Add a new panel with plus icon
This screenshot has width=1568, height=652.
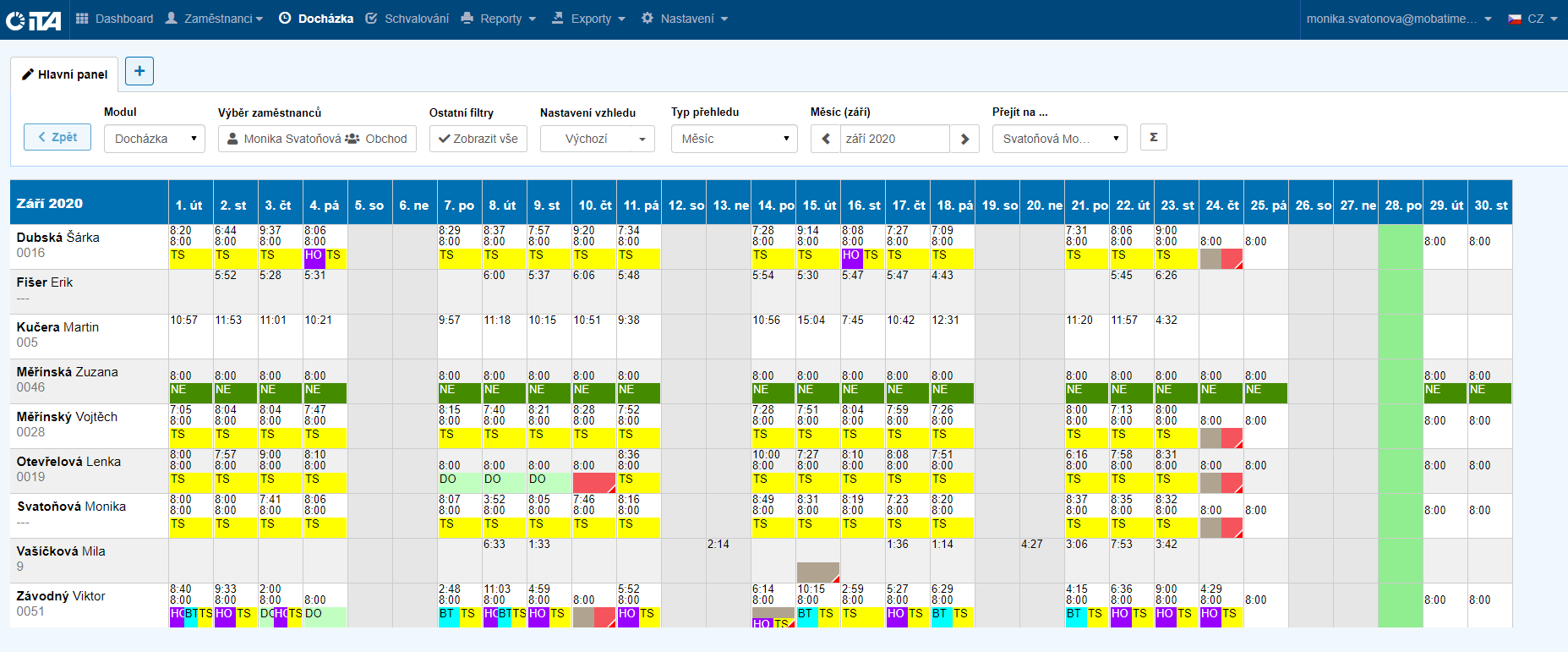139,71
